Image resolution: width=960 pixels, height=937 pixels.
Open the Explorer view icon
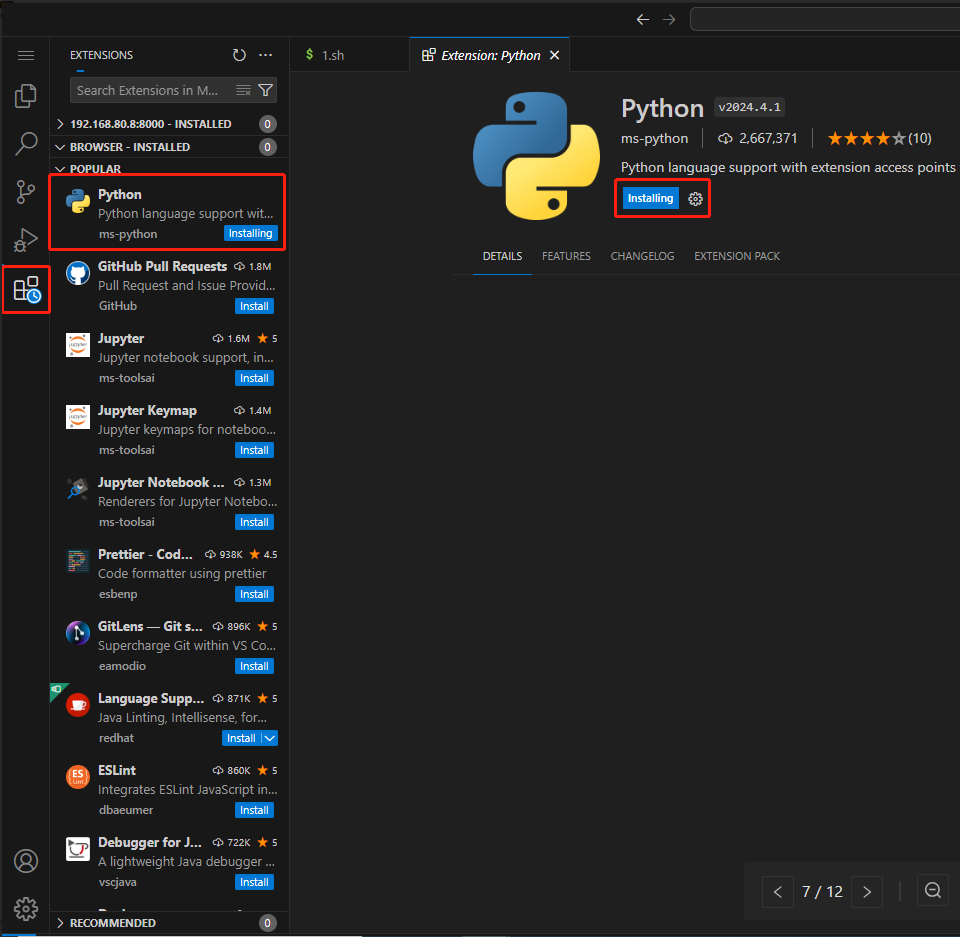(26, 96)
